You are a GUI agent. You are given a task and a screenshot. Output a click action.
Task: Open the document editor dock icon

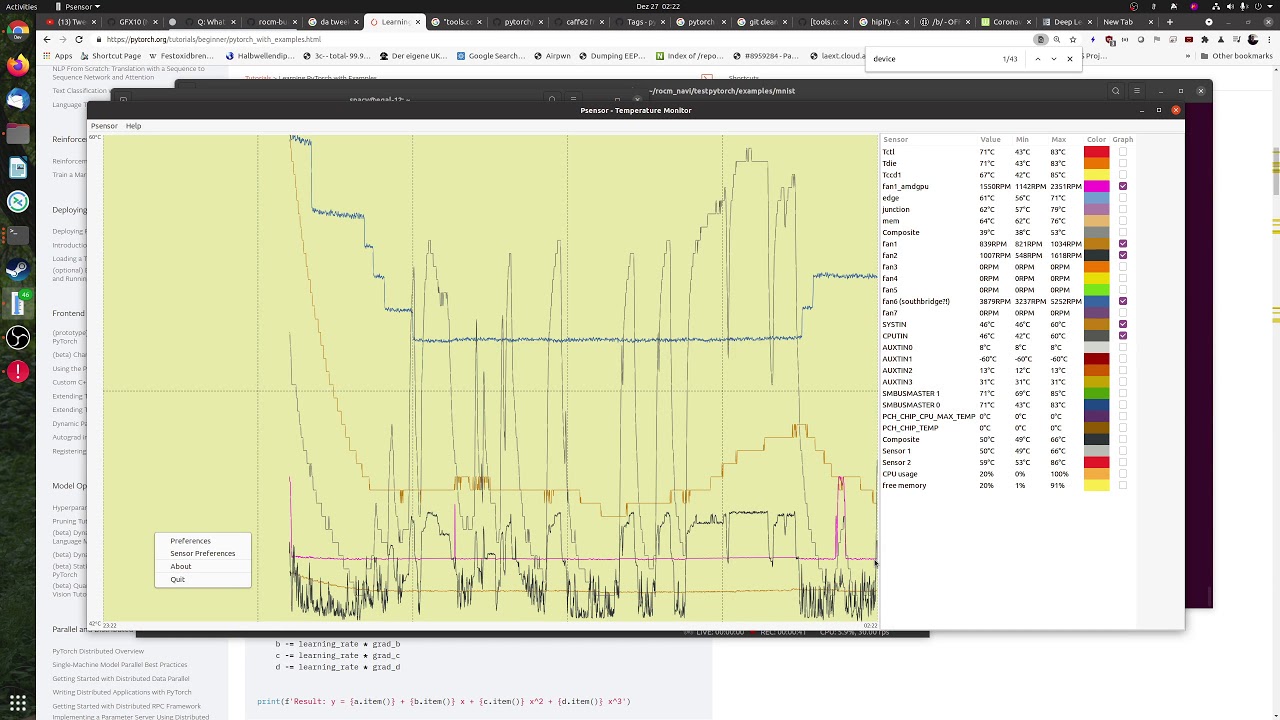click(x=18, y=168)
